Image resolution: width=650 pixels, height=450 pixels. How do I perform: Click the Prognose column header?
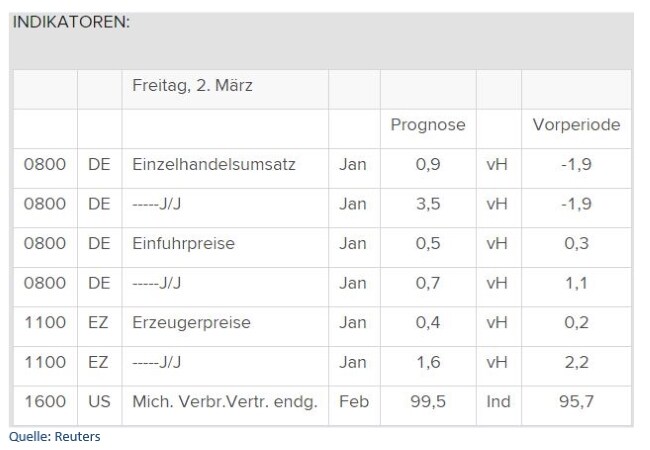click(428, 125)
